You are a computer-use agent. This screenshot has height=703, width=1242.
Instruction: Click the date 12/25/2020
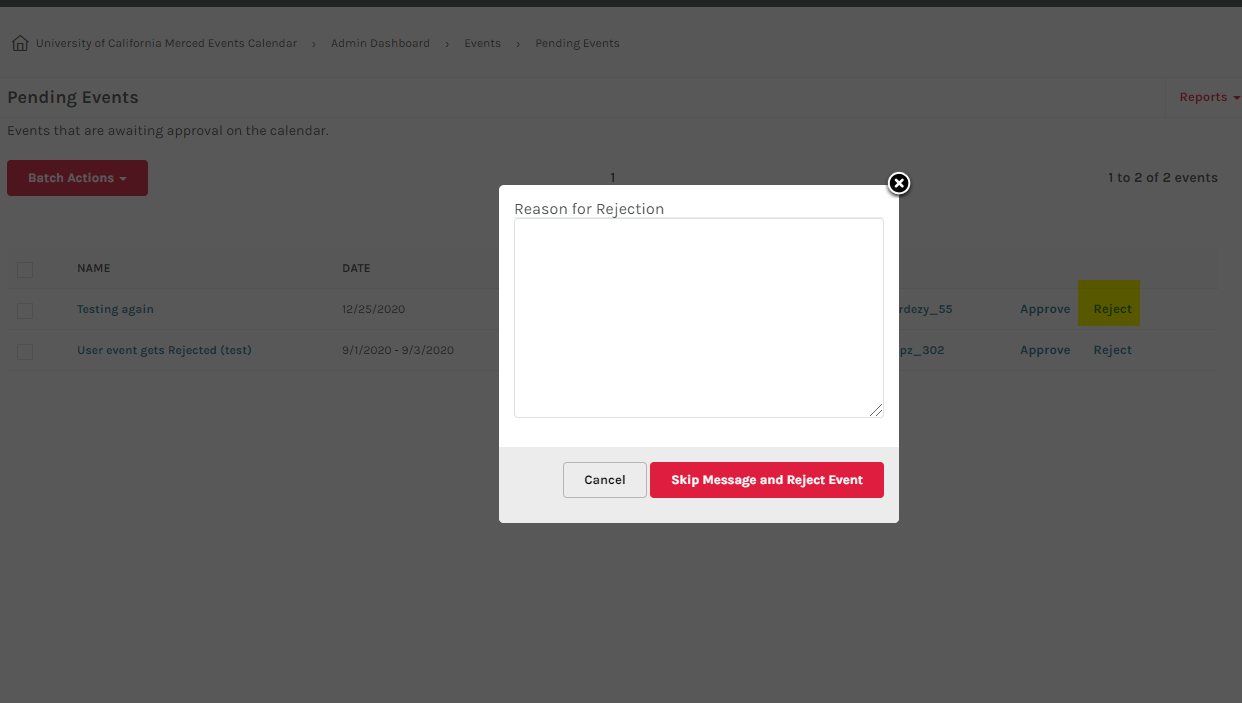(x=373, y=310)
